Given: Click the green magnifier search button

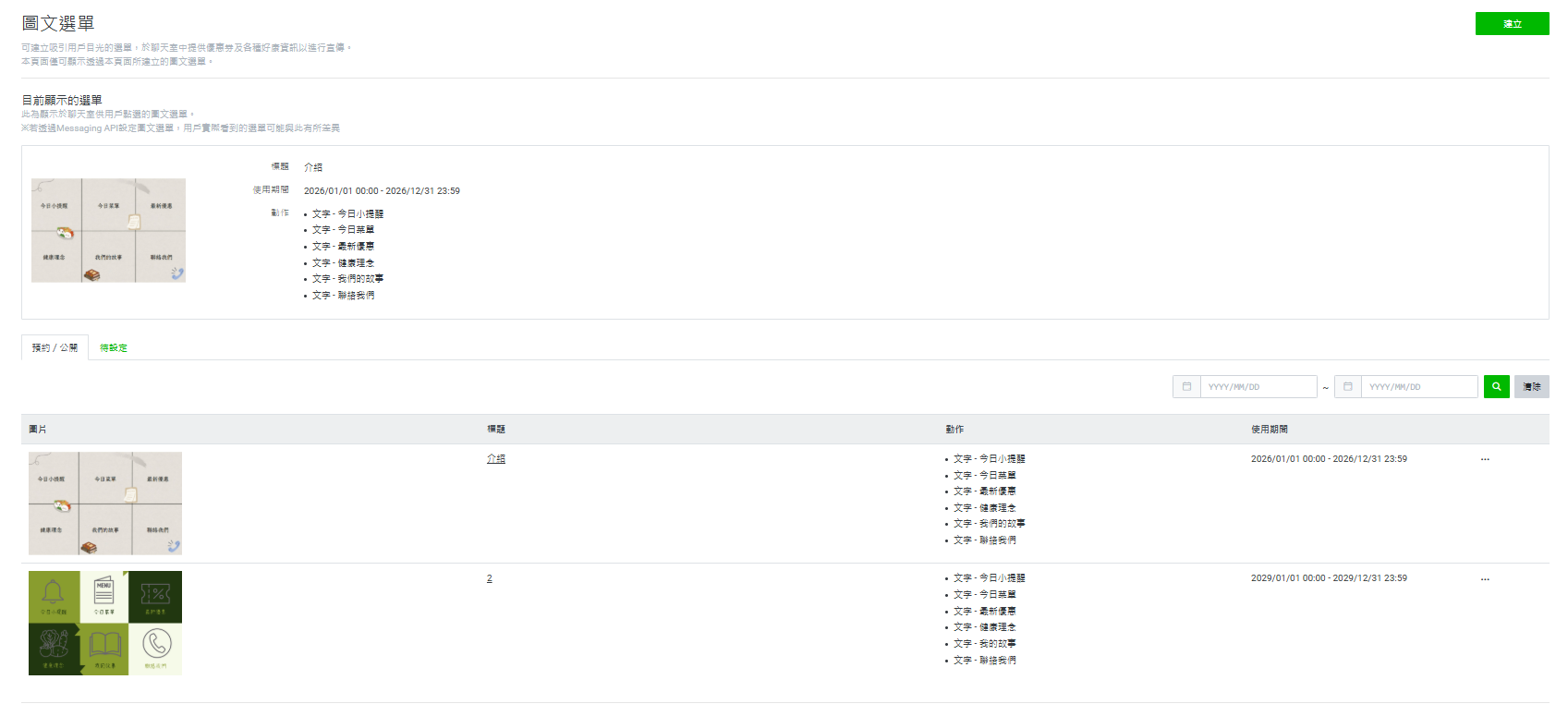Looking at the screenshot, I should pos(1496,387).
